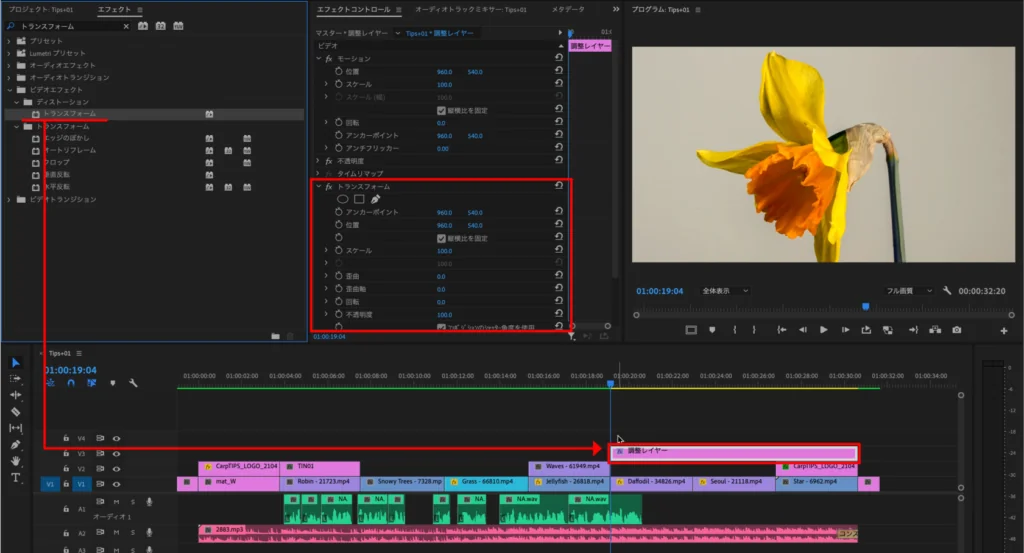
Task: Select Daffodil - 34826.mp4 clip
Action: tap(651, 483)
